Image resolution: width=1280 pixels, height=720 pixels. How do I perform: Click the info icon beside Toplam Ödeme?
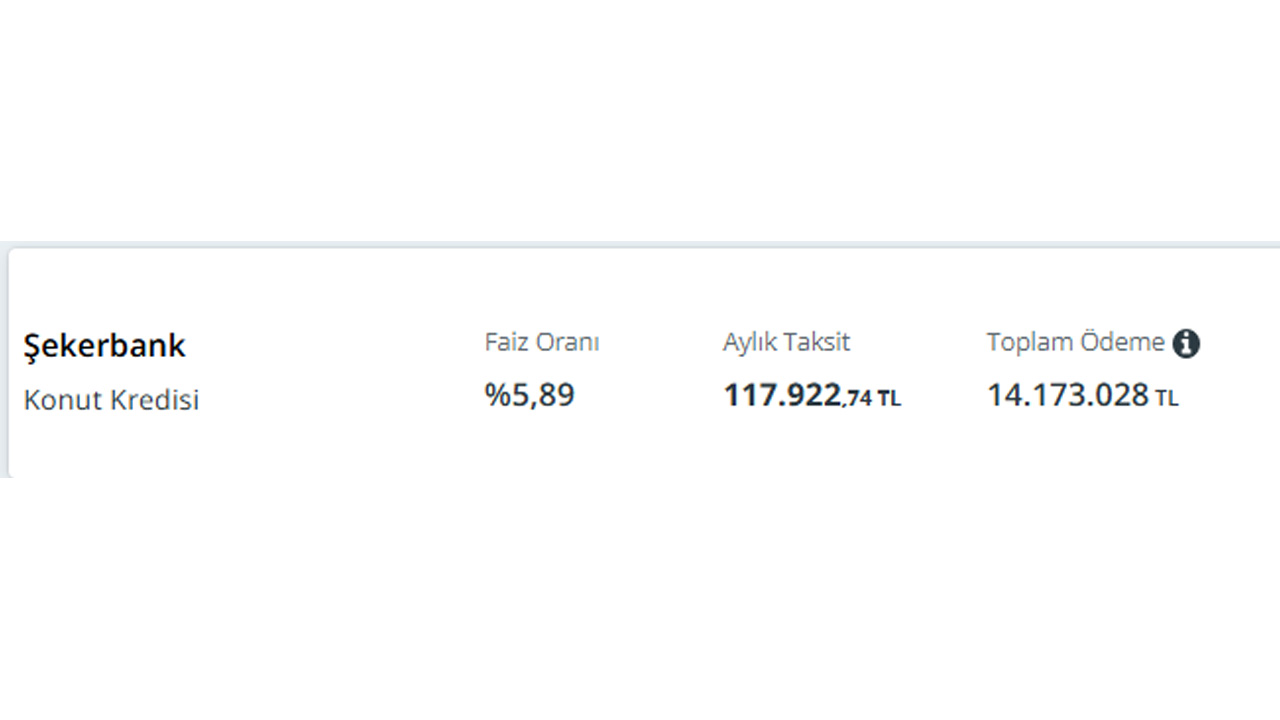[1186, 343]
